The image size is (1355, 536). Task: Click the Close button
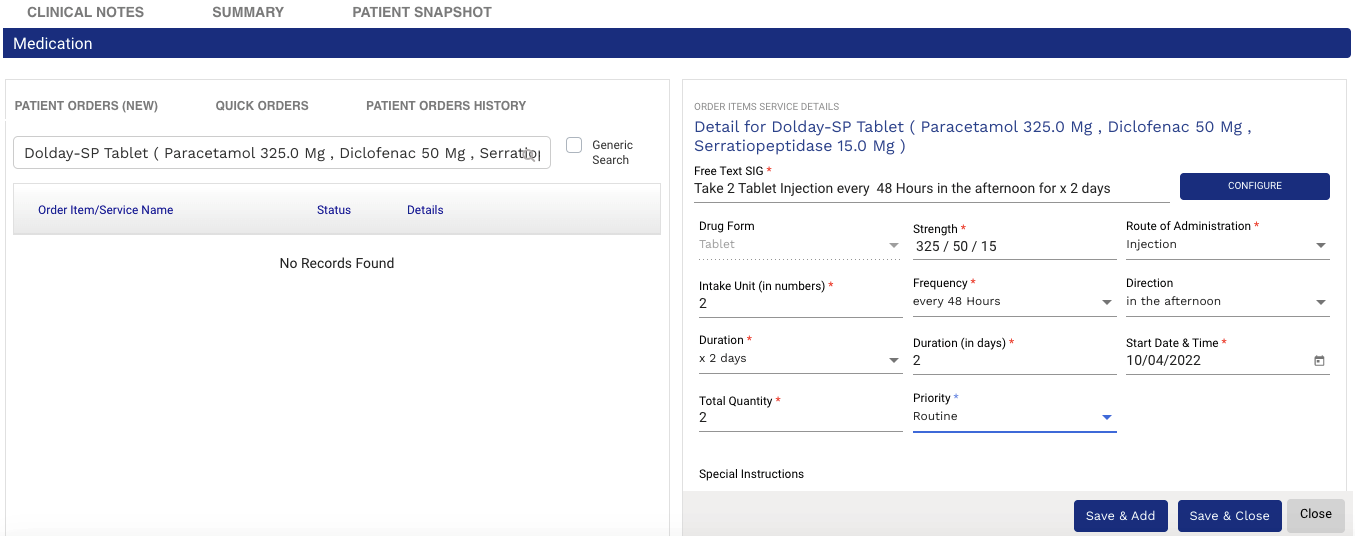point(1315,514)
